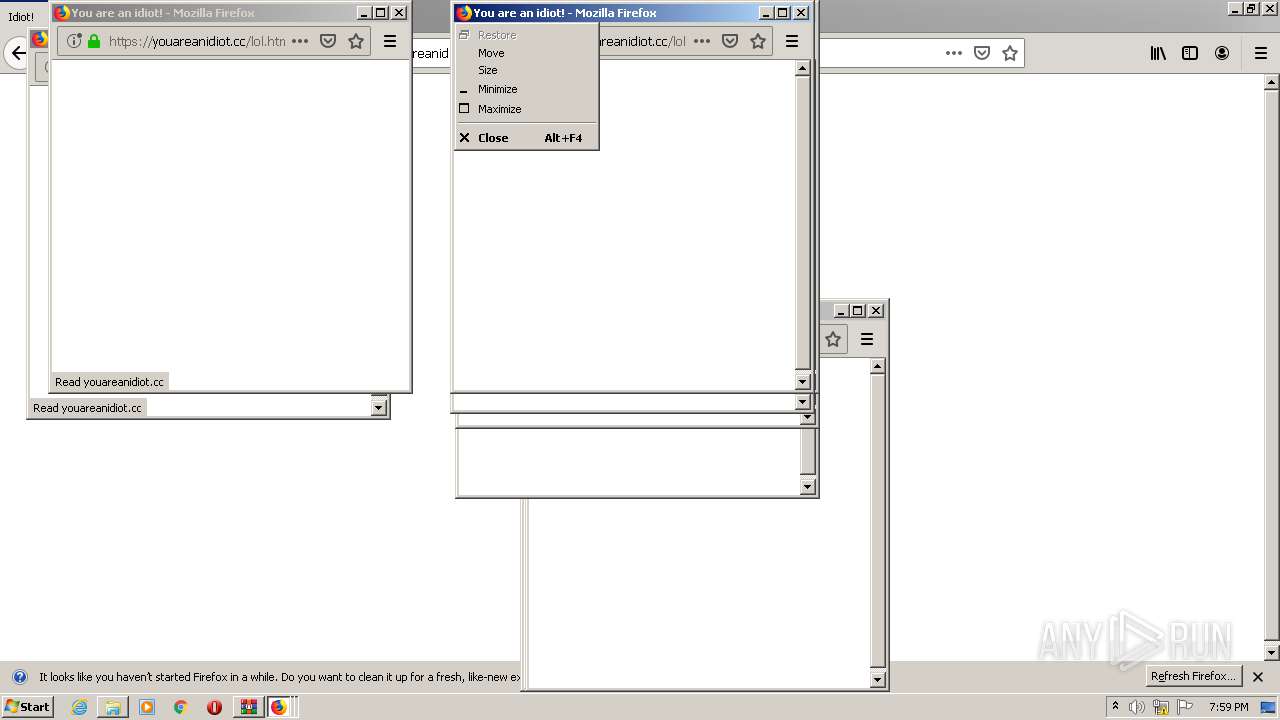Bookmark page with star in main Firefox window
Viewport: 1280px width, 720px height.
pos(1010,53)
